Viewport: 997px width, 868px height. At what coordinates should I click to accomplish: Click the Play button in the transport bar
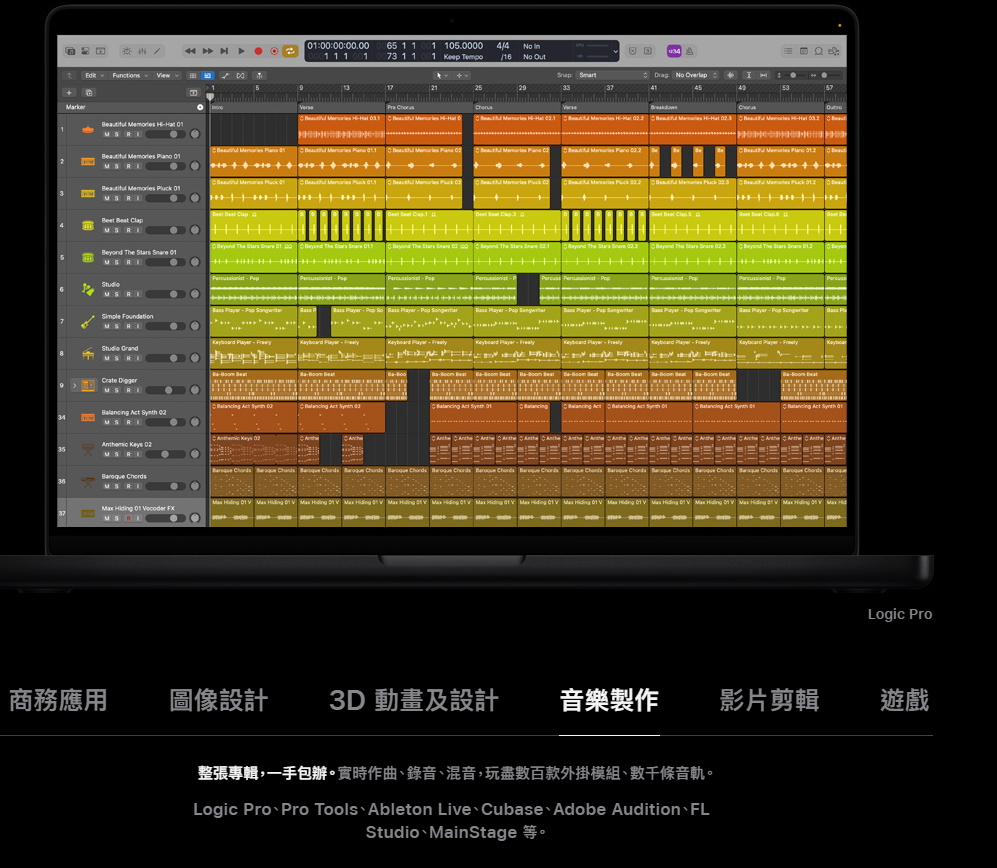pyautogui.click(x=241, y=51)
